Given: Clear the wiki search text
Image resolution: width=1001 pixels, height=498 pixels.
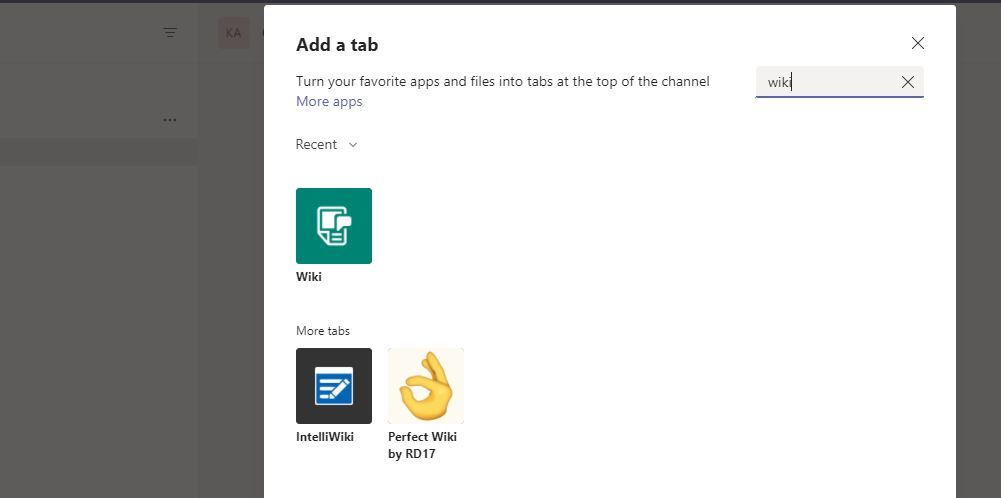Looking at the screenshot, I should tap(908, 82).
